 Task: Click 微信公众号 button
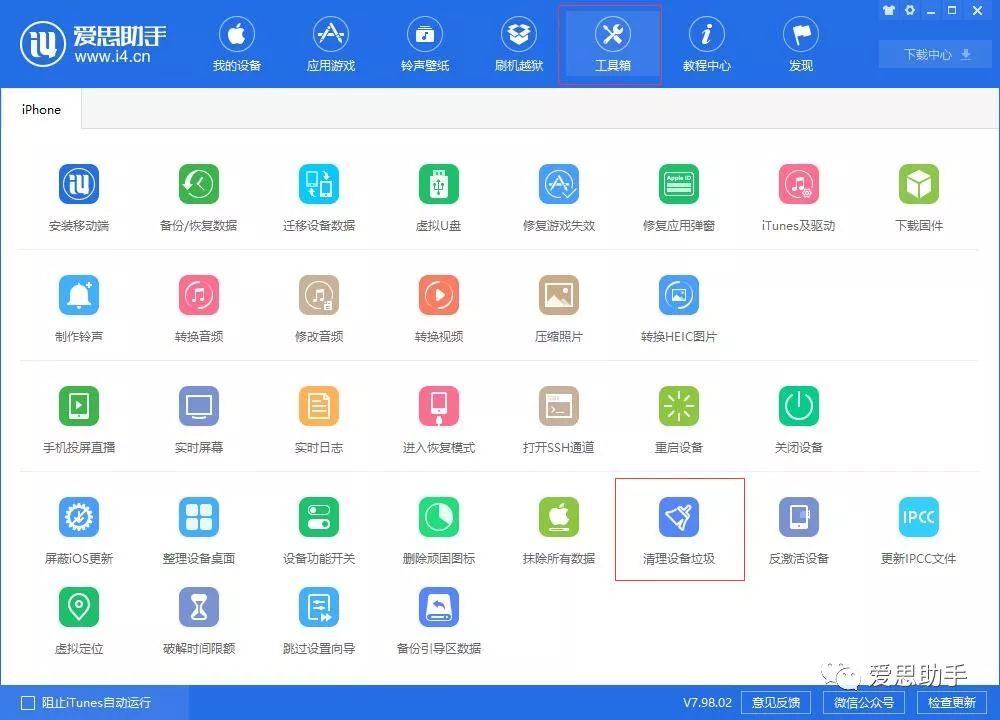click(x=864, y=703)
